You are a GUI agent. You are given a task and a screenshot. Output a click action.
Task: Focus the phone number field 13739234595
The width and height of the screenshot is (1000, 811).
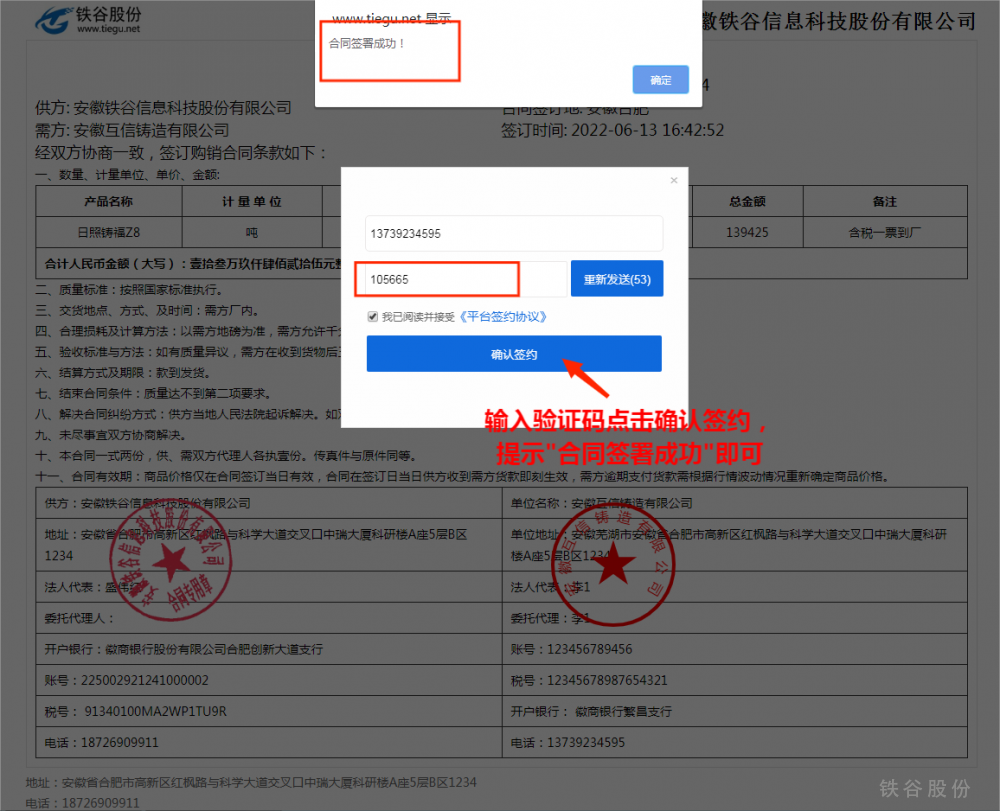514,233
